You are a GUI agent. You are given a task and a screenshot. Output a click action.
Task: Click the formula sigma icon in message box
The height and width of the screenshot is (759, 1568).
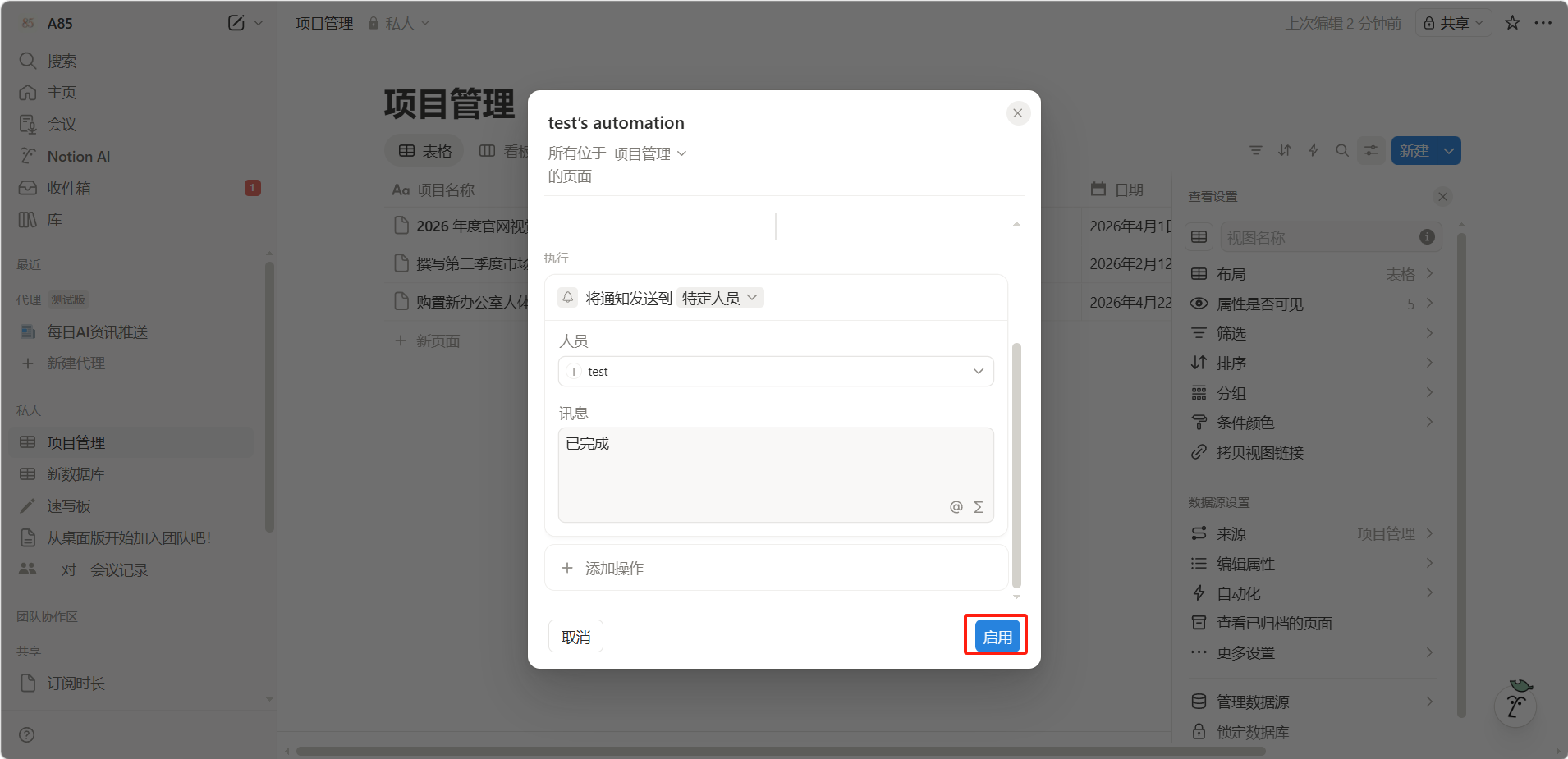pos(978,507)
